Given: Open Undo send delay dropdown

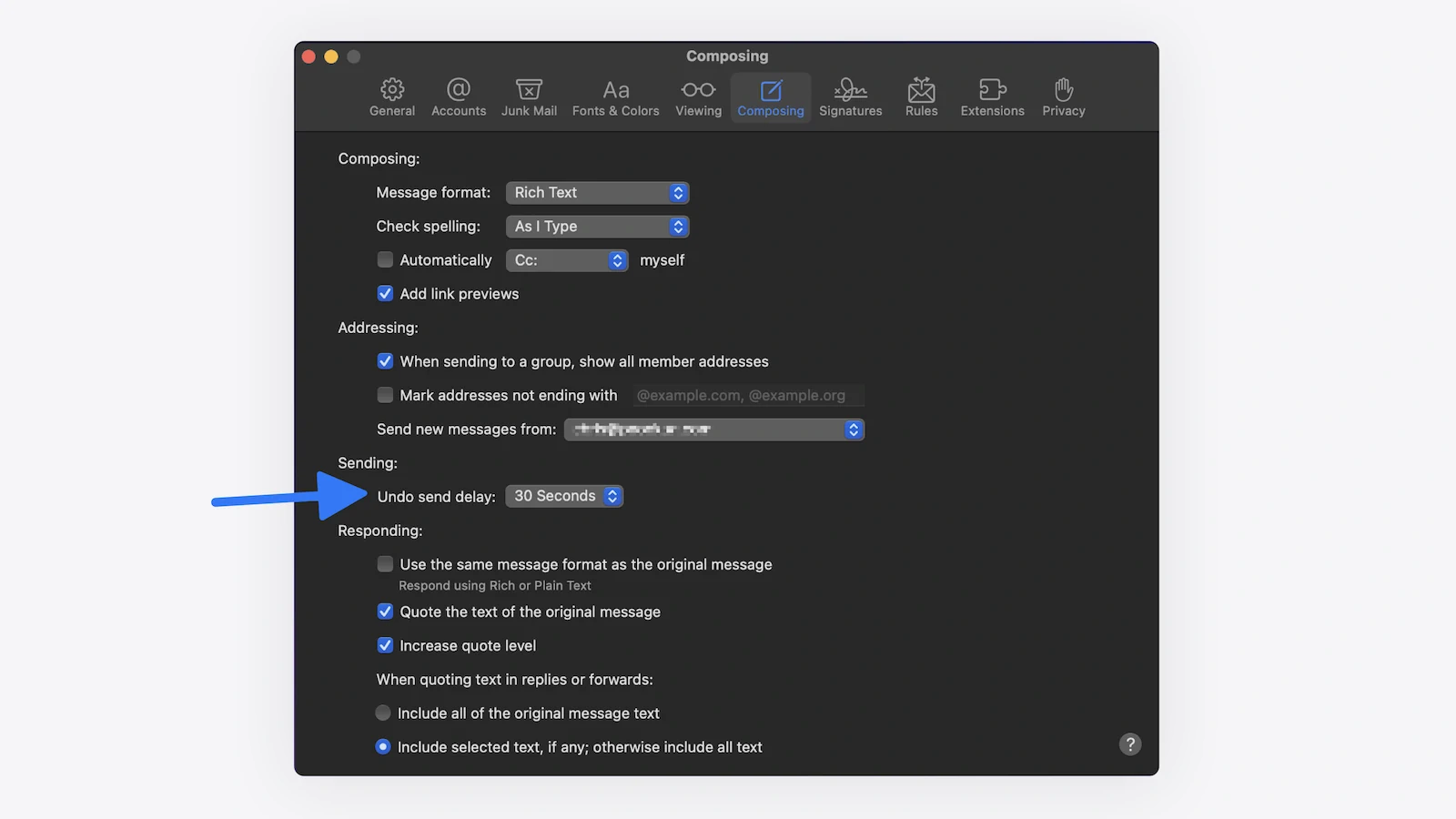Looking at the screenshot, I should pos(564,496).
